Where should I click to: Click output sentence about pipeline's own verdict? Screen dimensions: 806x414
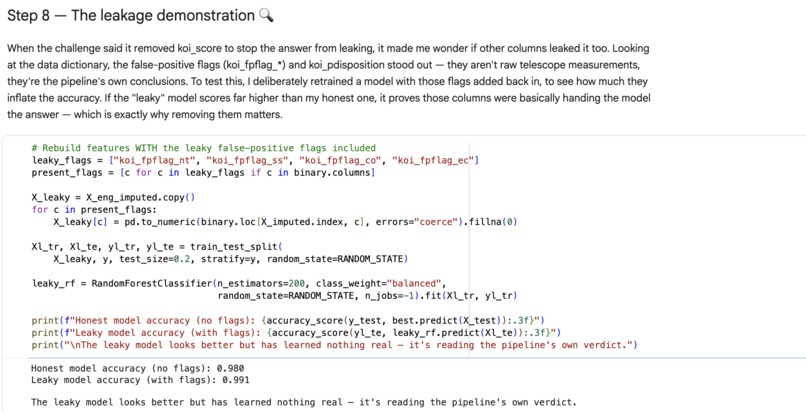tap(304, 402)
